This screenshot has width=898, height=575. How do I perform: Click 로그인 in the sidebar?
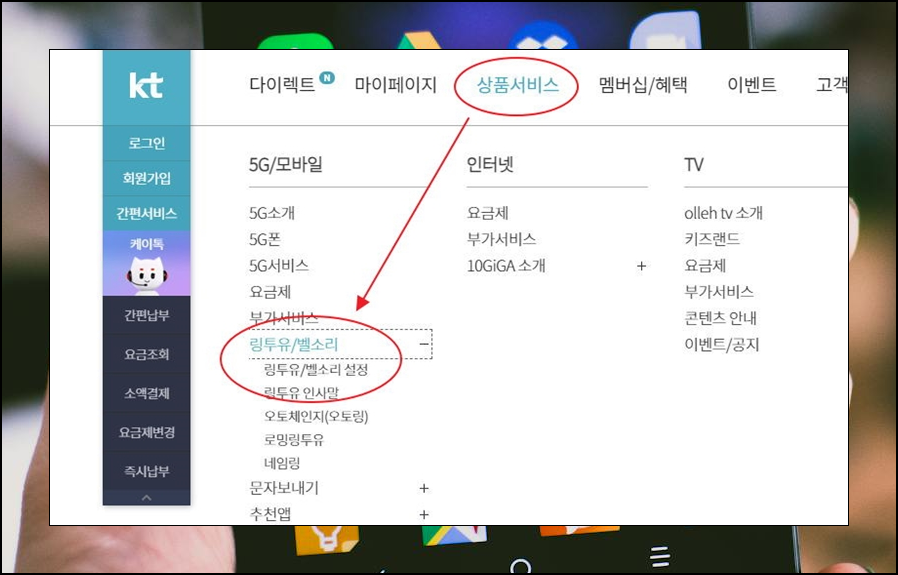click(x=147, y=143)
